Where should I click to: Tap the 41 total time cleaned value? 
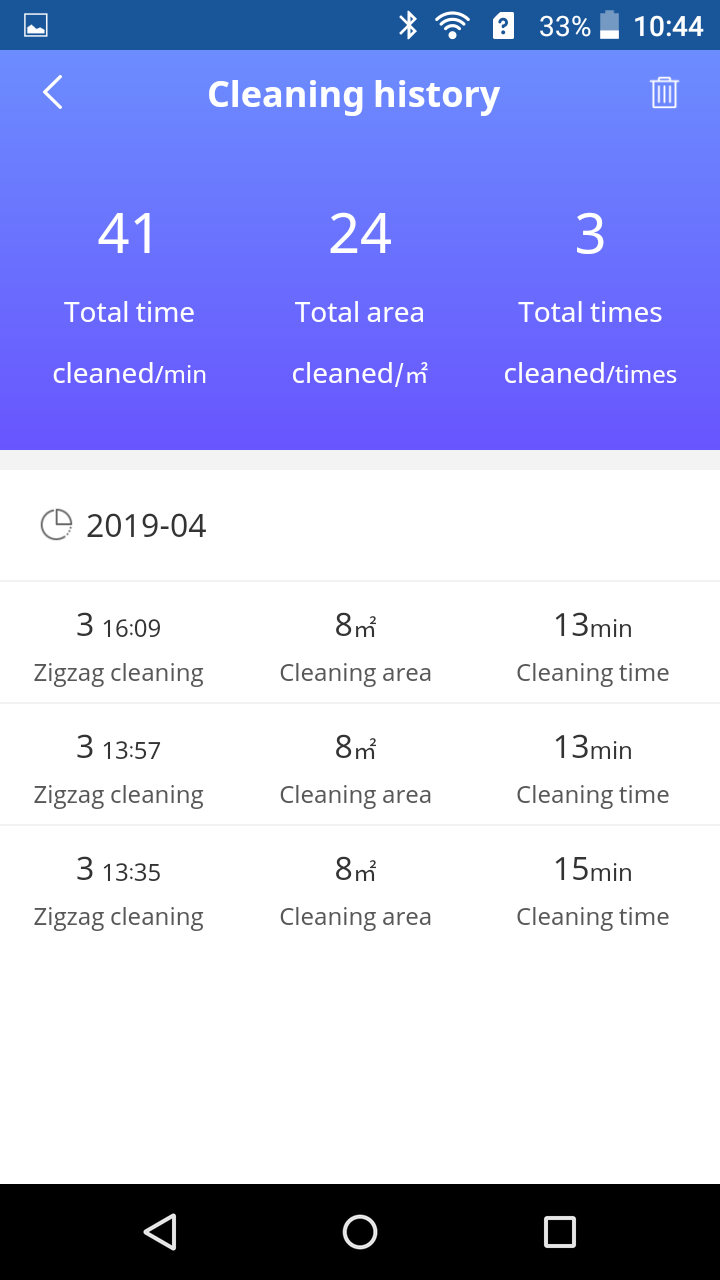pos(128,234)
